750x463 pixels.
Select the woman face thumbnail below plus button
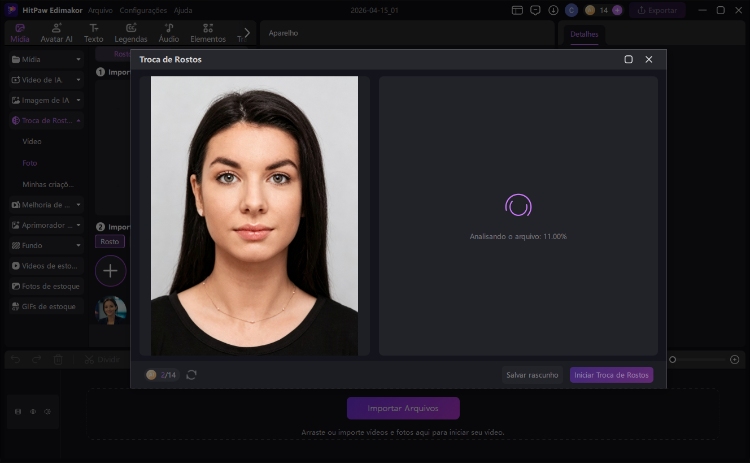click(111, 310)
